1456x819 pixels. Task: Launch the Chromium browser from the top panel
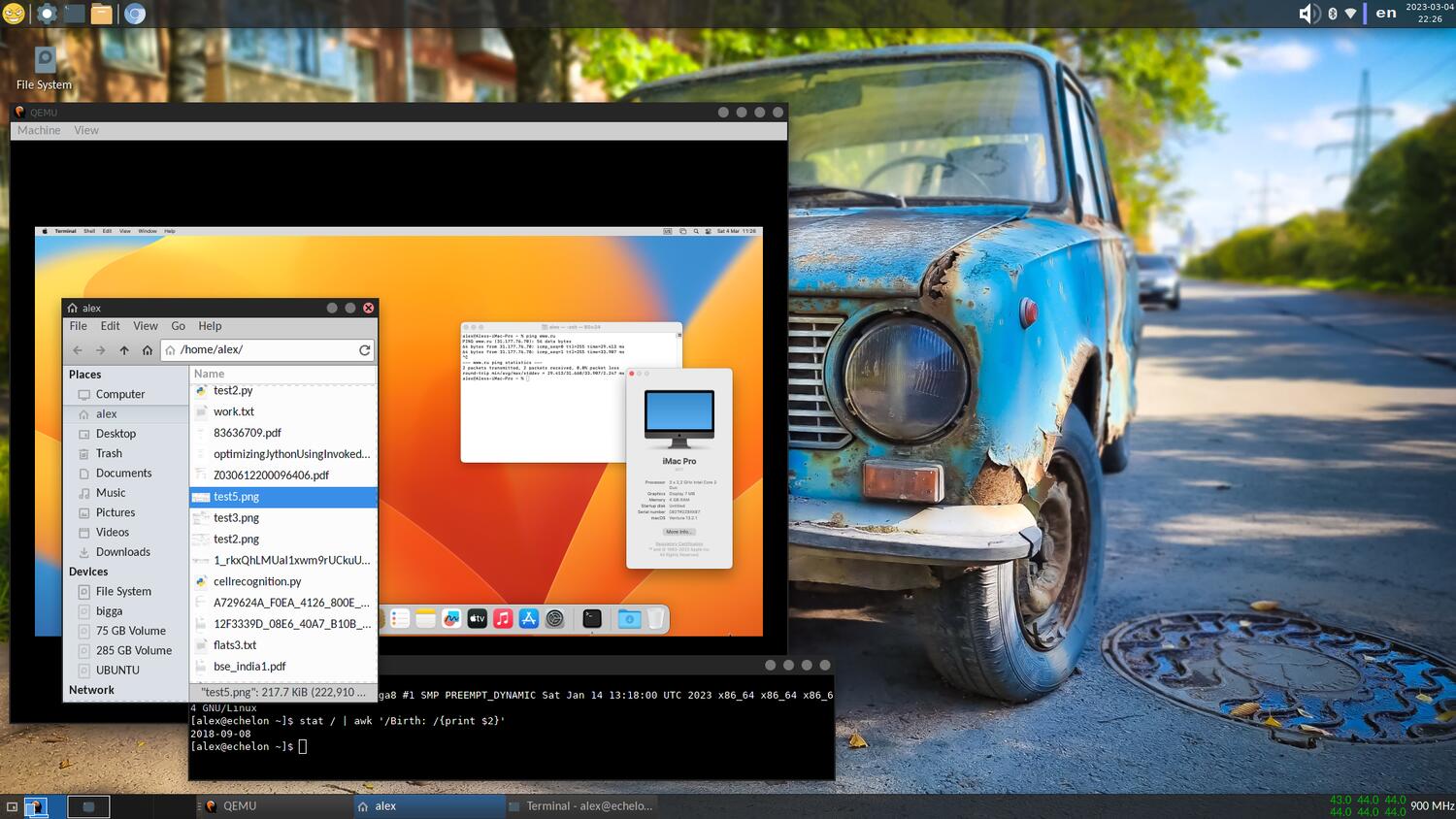click(x=135, y=14)
